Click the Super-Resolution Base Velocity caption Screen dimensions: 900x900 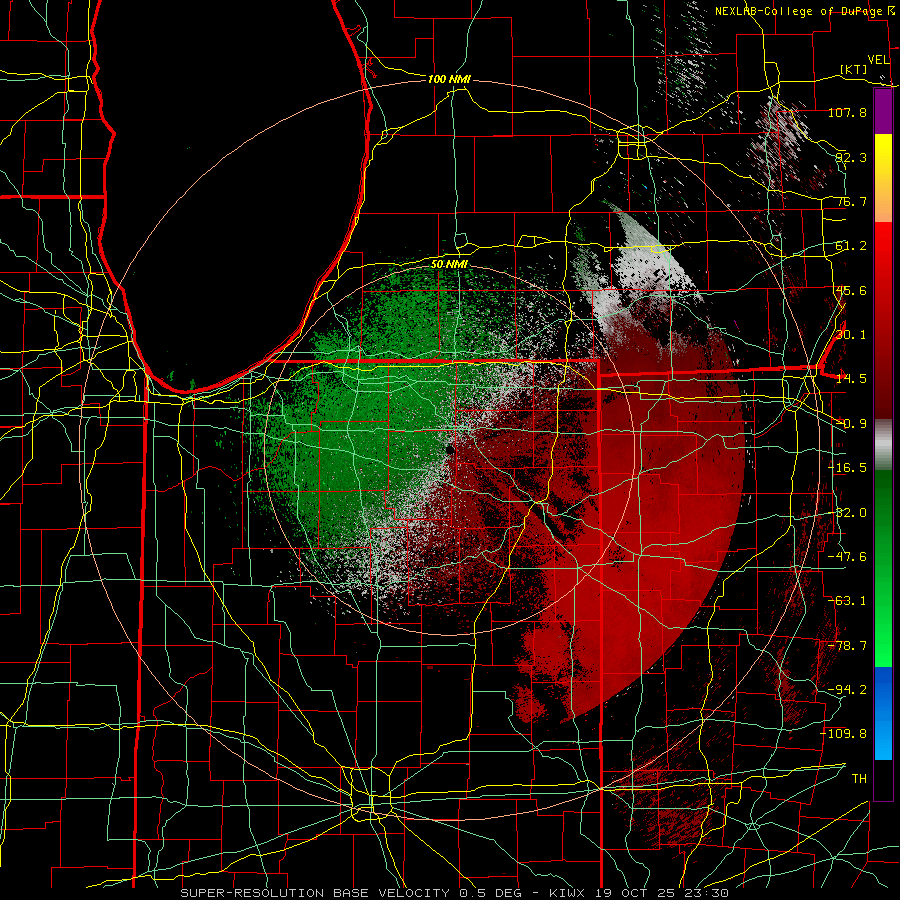455,893
